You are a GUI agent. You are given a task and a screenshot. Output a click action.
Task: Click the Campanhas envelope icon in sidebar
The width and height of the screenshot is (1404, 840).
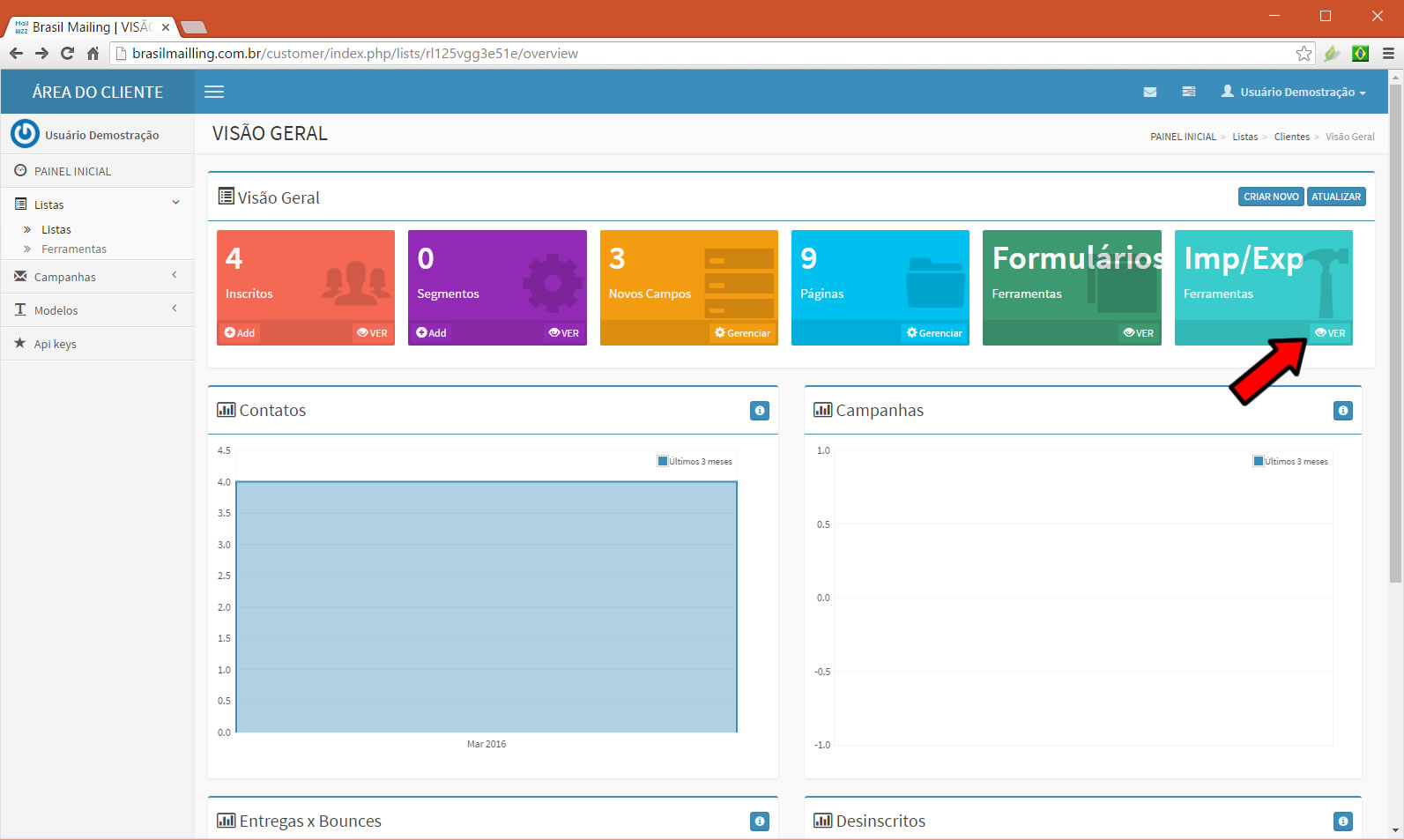[20, 276]
